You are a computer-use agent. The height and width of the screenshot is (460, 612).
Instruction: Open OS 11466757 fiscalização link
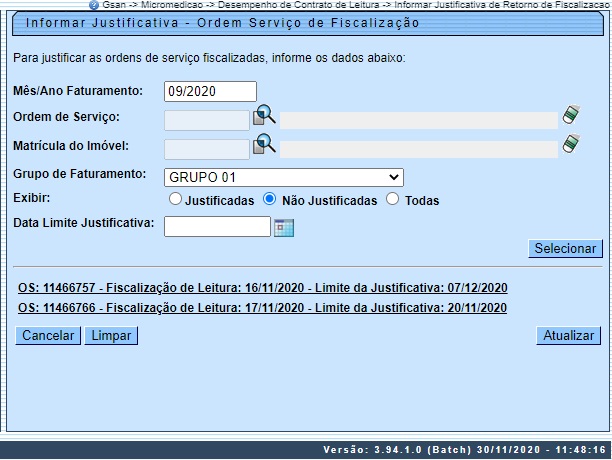pos(262,288)
